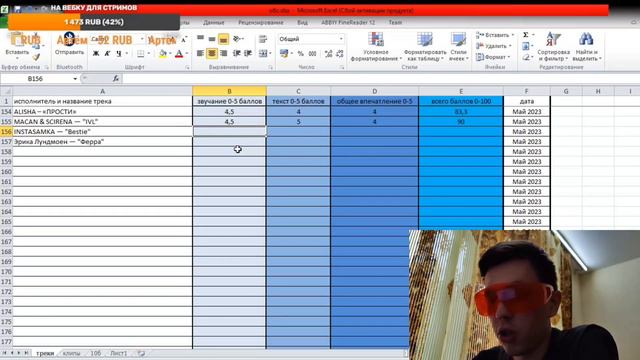Screen dimensions: 640x360
Task: Open Выравнивание dialog launcher
Action: [271, 67]
